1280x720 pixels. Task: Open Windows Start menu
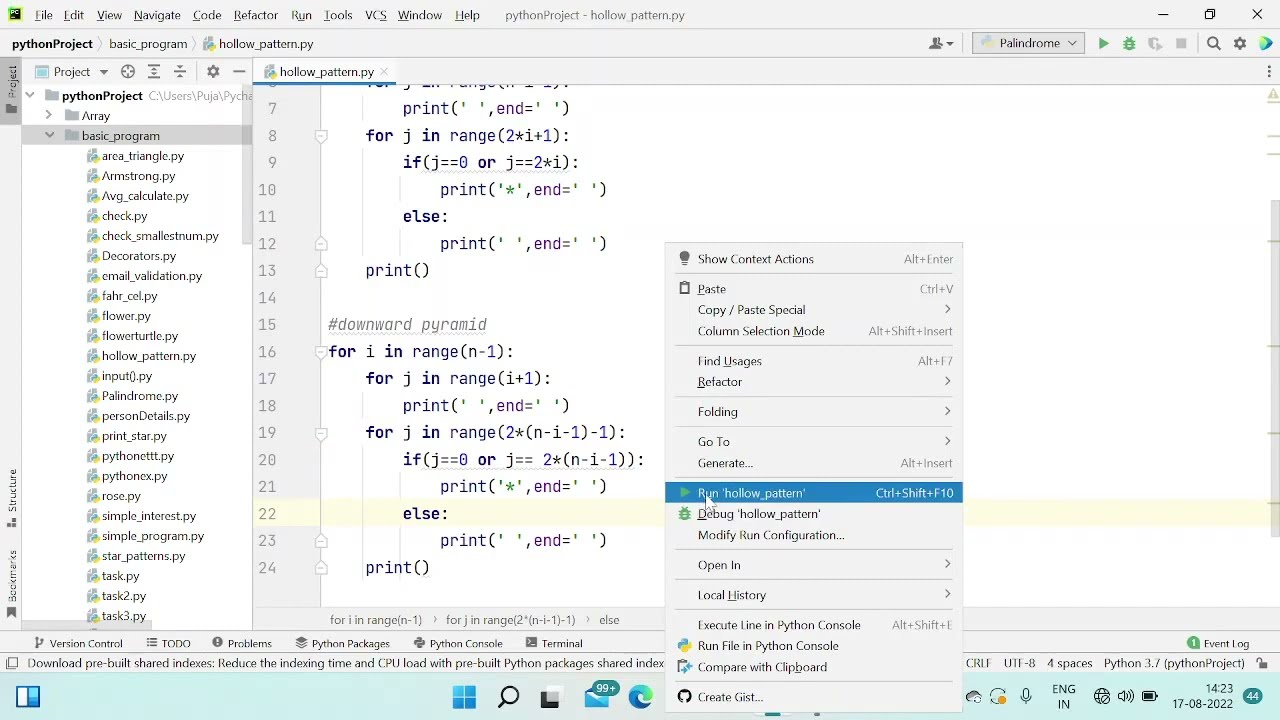coord(464,697)
